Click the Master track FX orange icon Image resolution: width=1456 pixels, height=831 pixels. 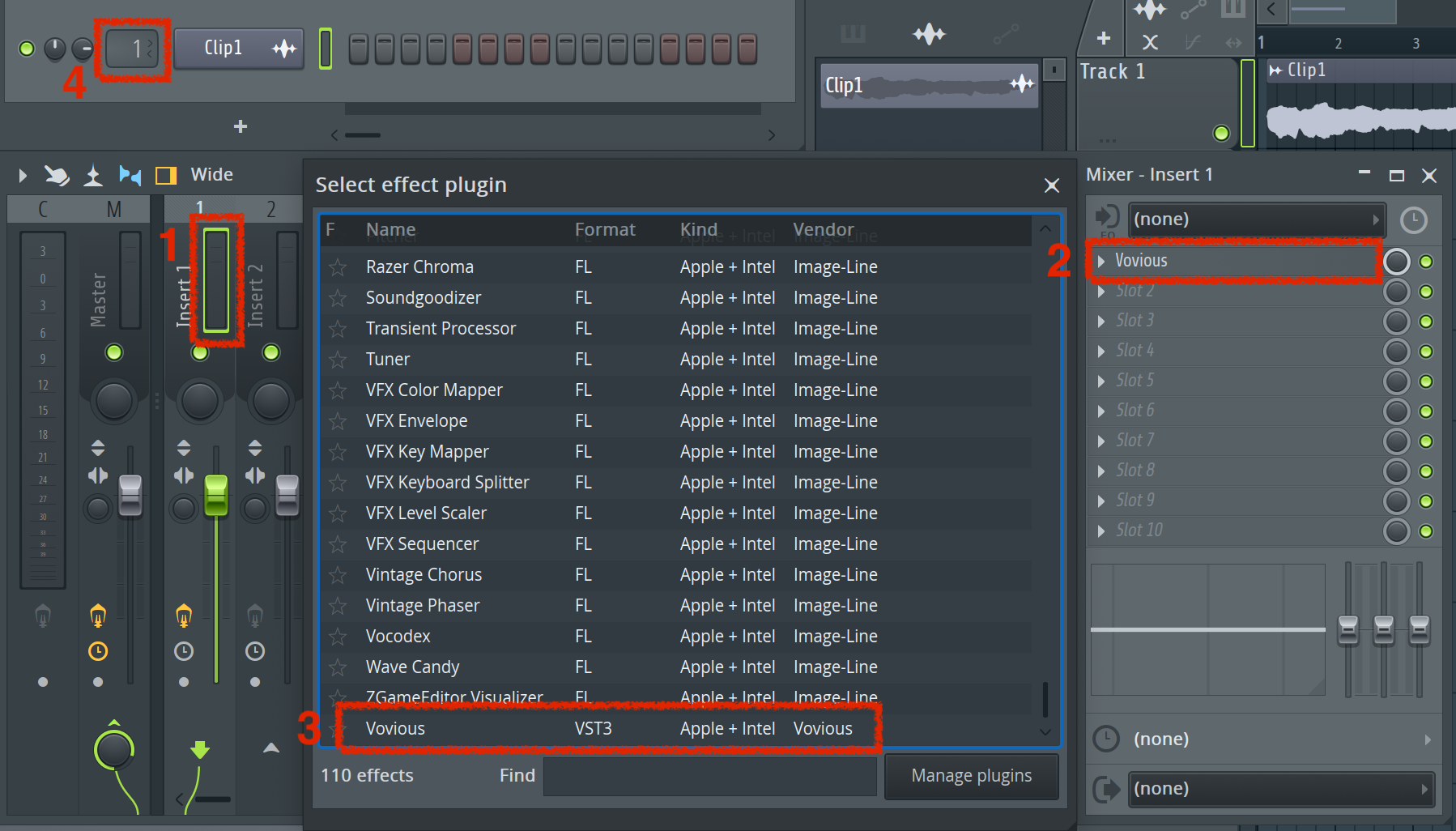click(98, 616)
